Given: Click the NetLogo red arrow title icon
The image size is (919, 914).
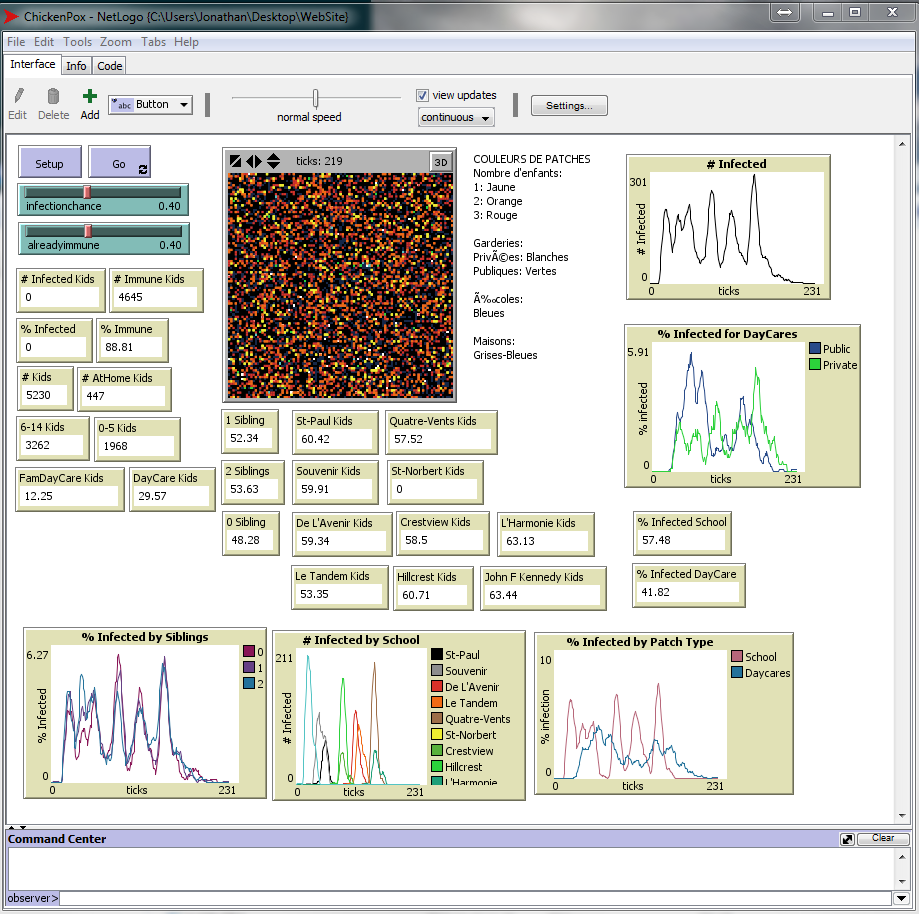Looking at the screenshot, I should 11,17.
